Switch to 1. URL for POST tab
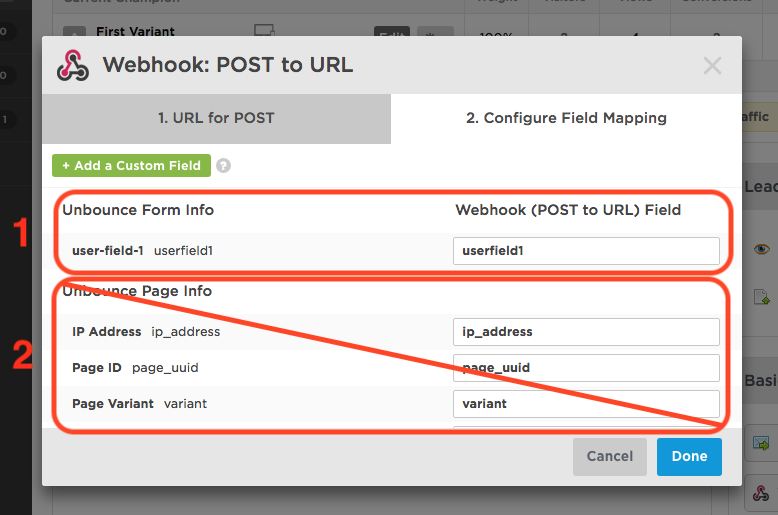Viewport: 778px width, 515px height. 216,118
